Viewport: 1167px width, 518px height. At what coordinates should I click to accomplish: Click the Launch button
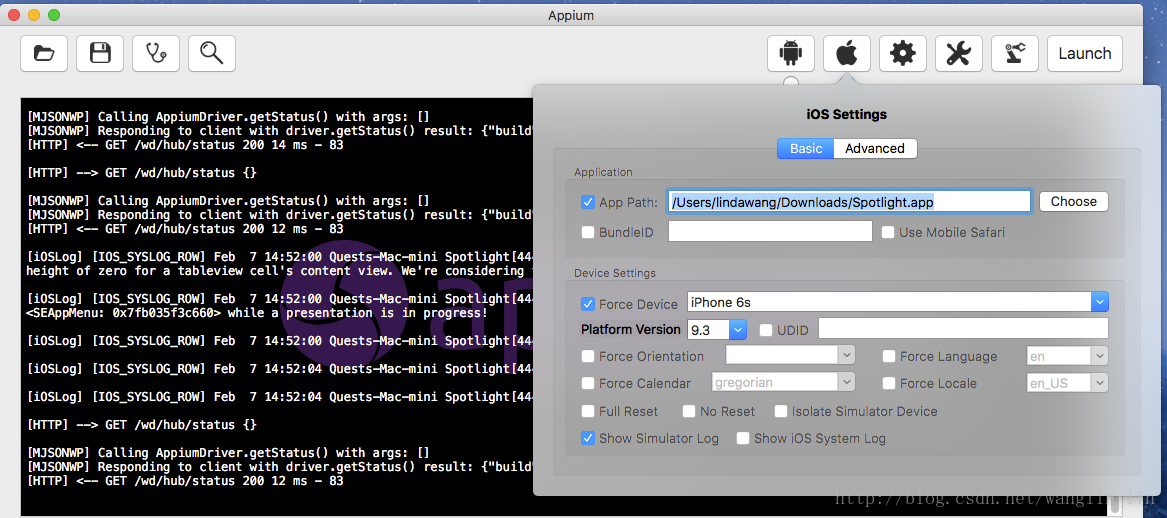click(x=1084, y=54)
